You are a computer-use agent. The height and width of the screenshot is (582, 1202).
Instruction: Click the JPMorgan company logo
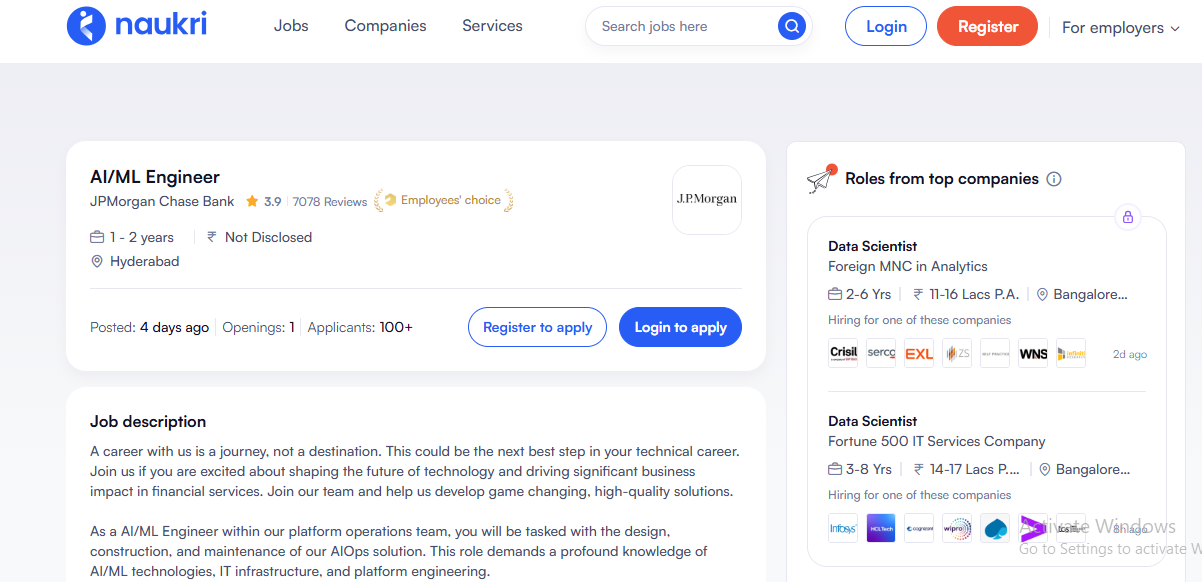(x=707, y=200)
